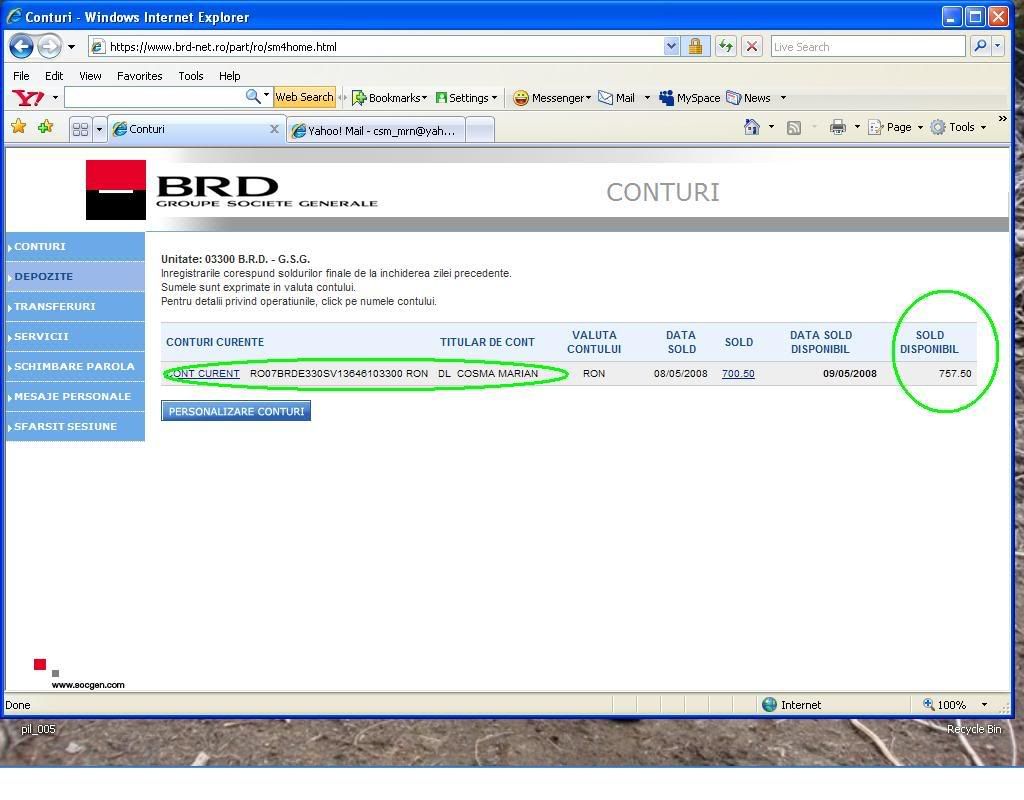
Task: Open the File menu
Action: tap(21, 76)
